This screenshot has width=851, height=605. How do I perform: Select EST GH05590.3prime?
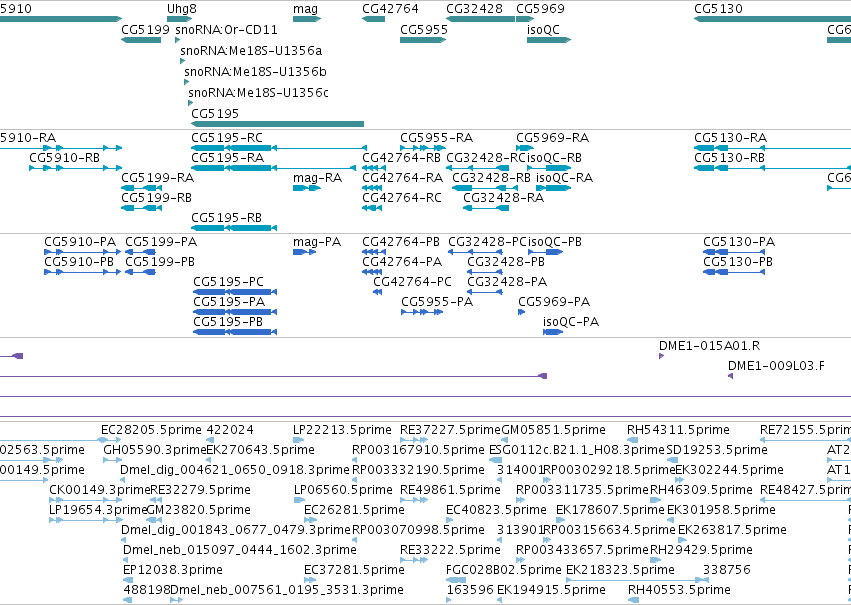pyautogui.click(x=155, y=450)
